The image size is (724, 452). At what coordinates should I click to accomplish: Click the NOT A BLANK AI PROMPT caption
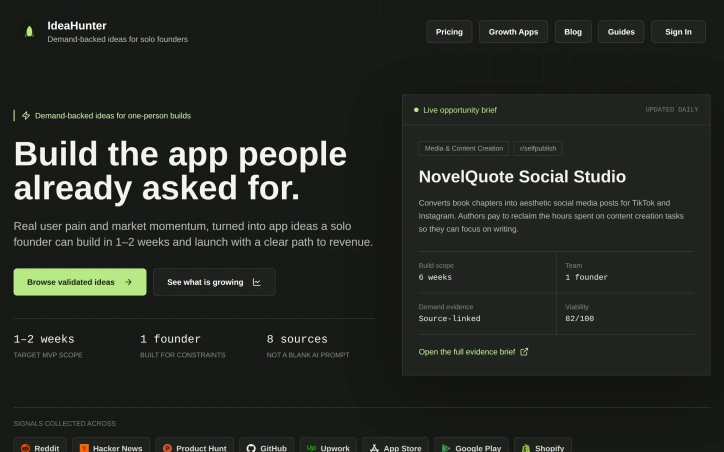tap(308, 355)
